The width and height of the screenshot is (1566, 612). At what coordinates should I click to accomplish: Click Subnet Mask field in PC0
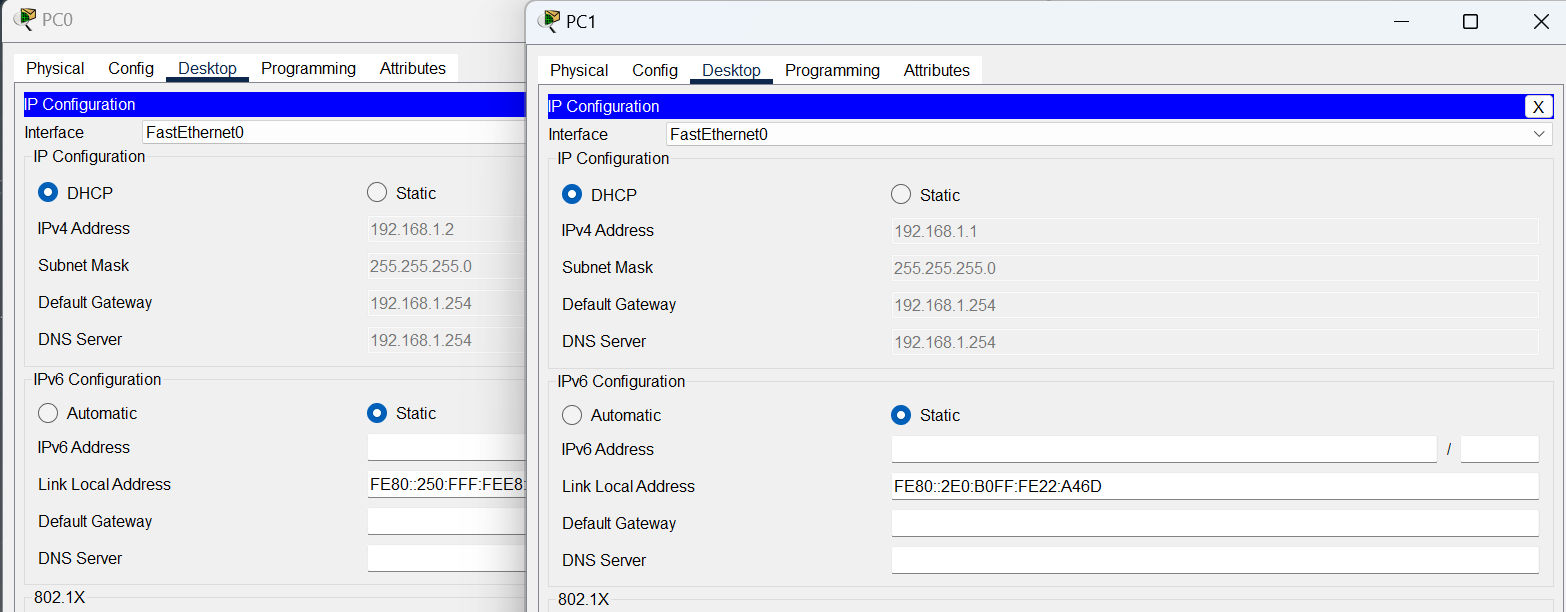(447, 266)
